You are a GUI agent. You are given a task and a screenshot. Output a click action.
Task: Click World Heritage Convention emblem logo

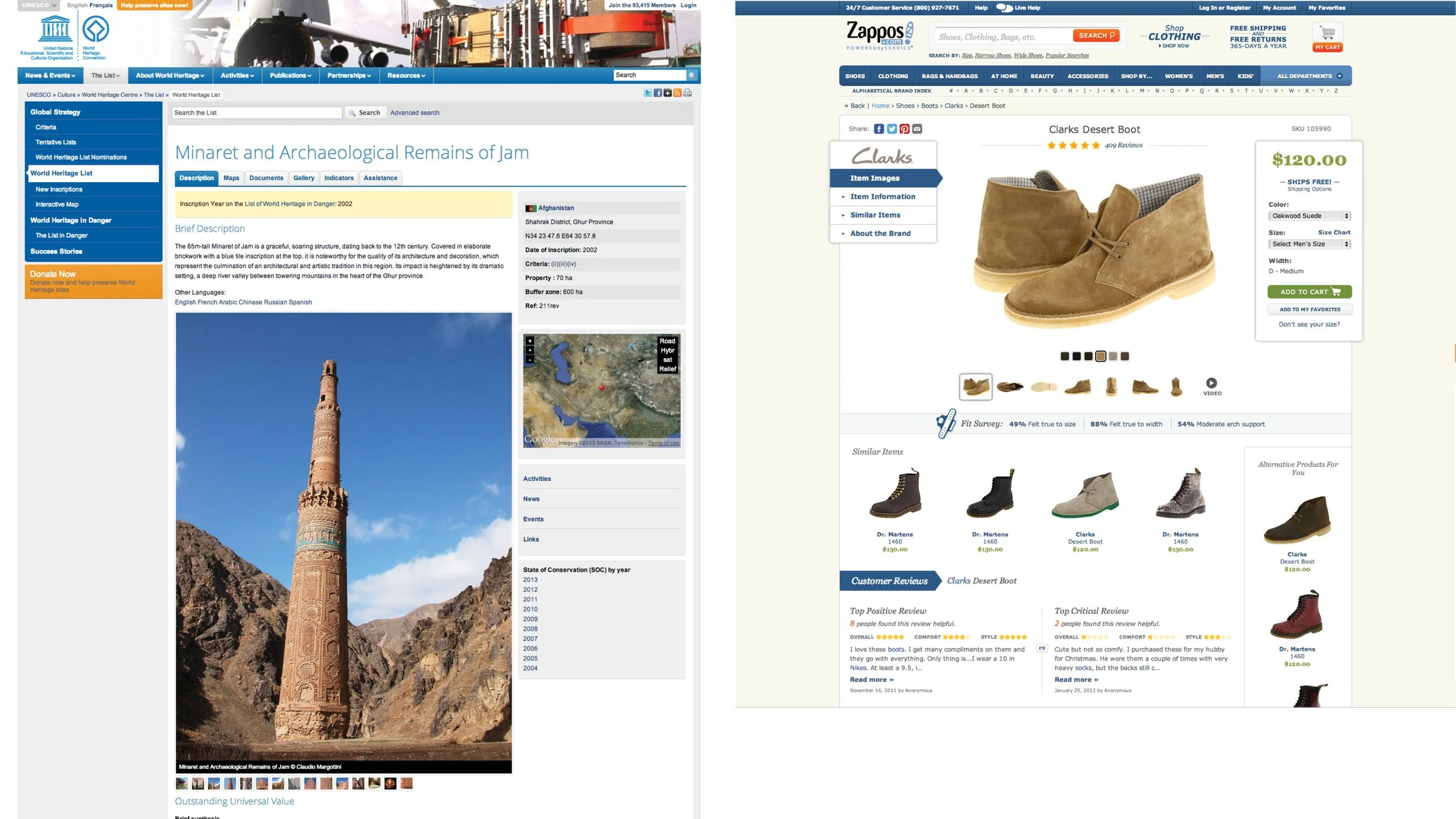[96, 29]
